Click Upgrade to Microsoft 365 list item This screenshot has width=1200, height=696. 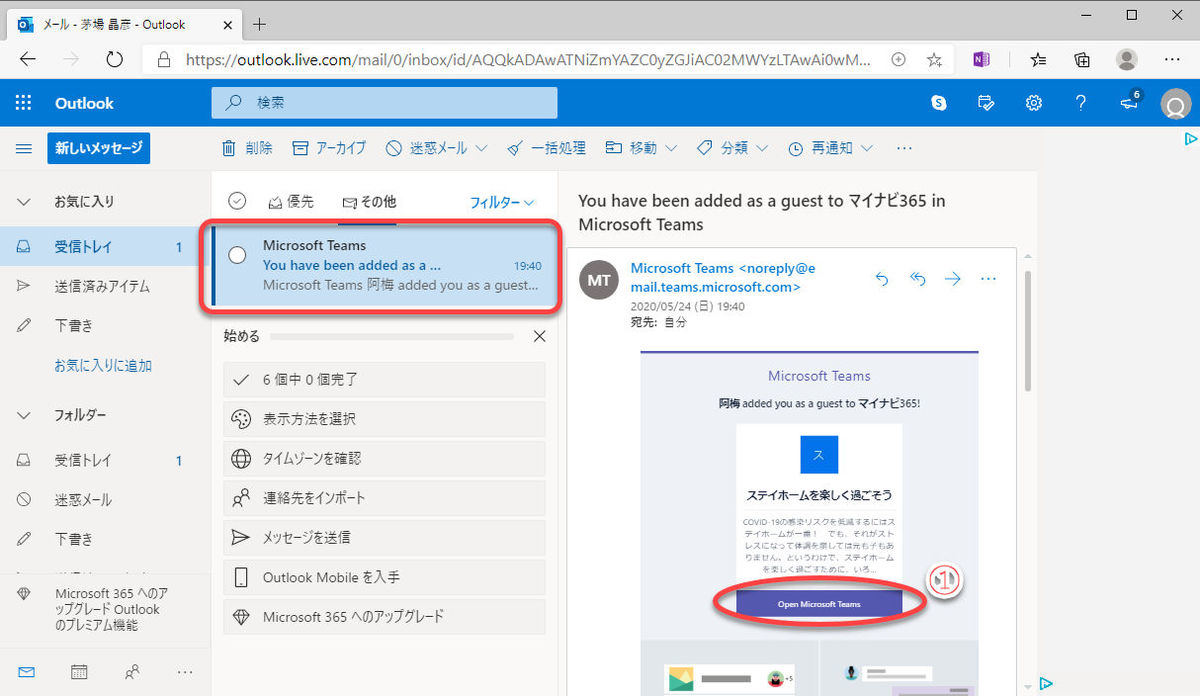point(384,617)
